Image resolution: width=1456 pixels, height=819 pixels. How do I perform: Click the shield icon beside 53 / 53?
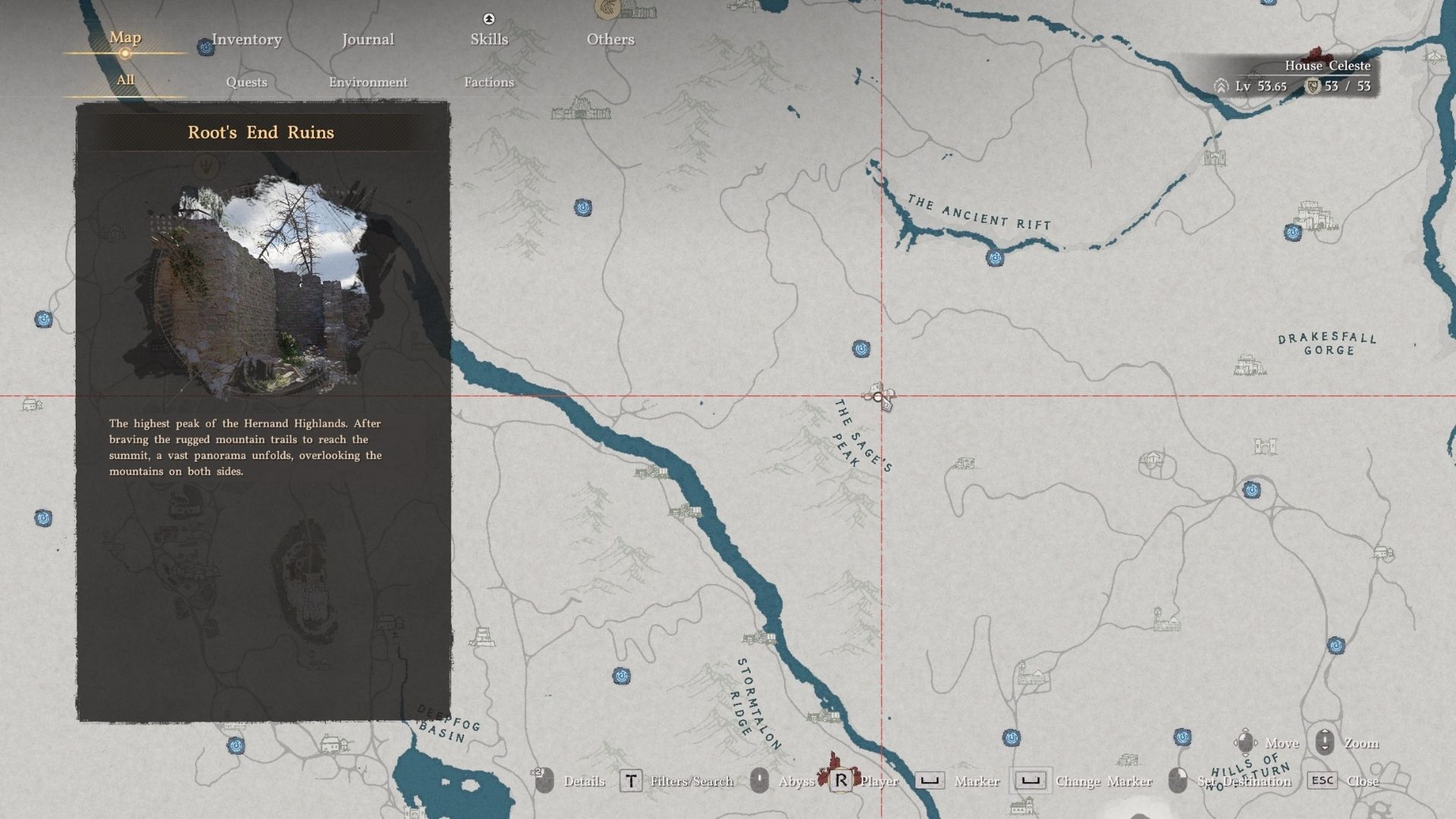pos(1313,86)
